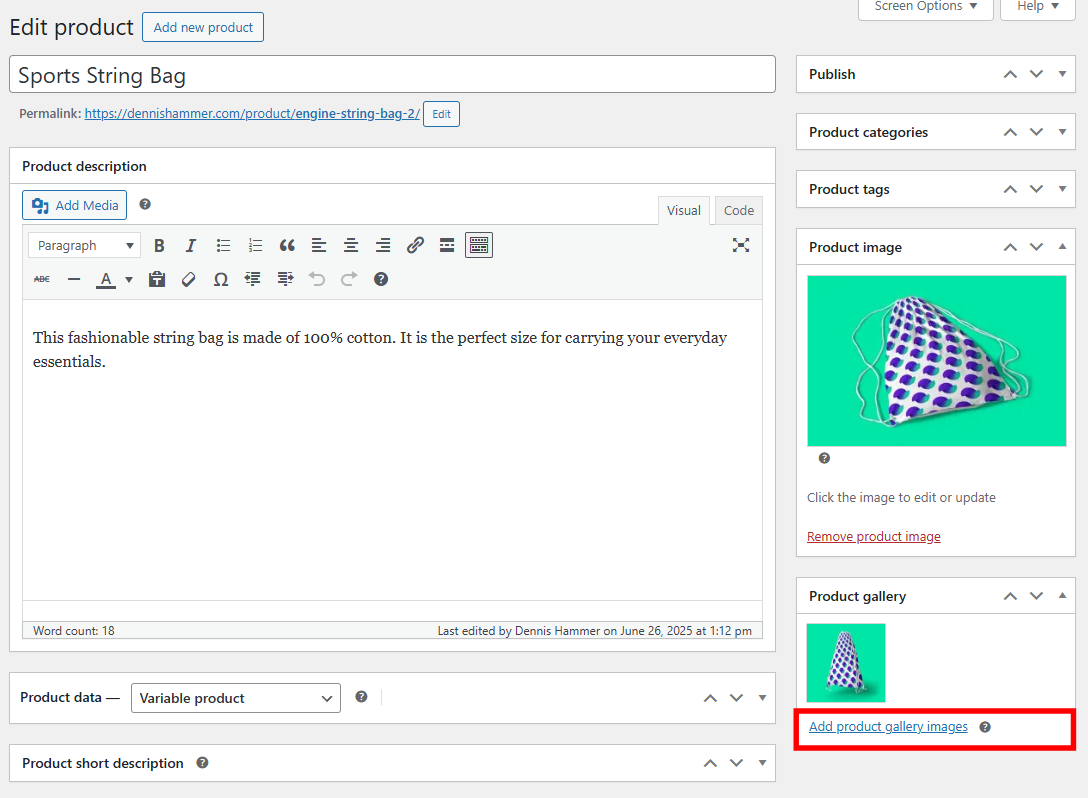Apply italic formatting

(x=191, y=245)
